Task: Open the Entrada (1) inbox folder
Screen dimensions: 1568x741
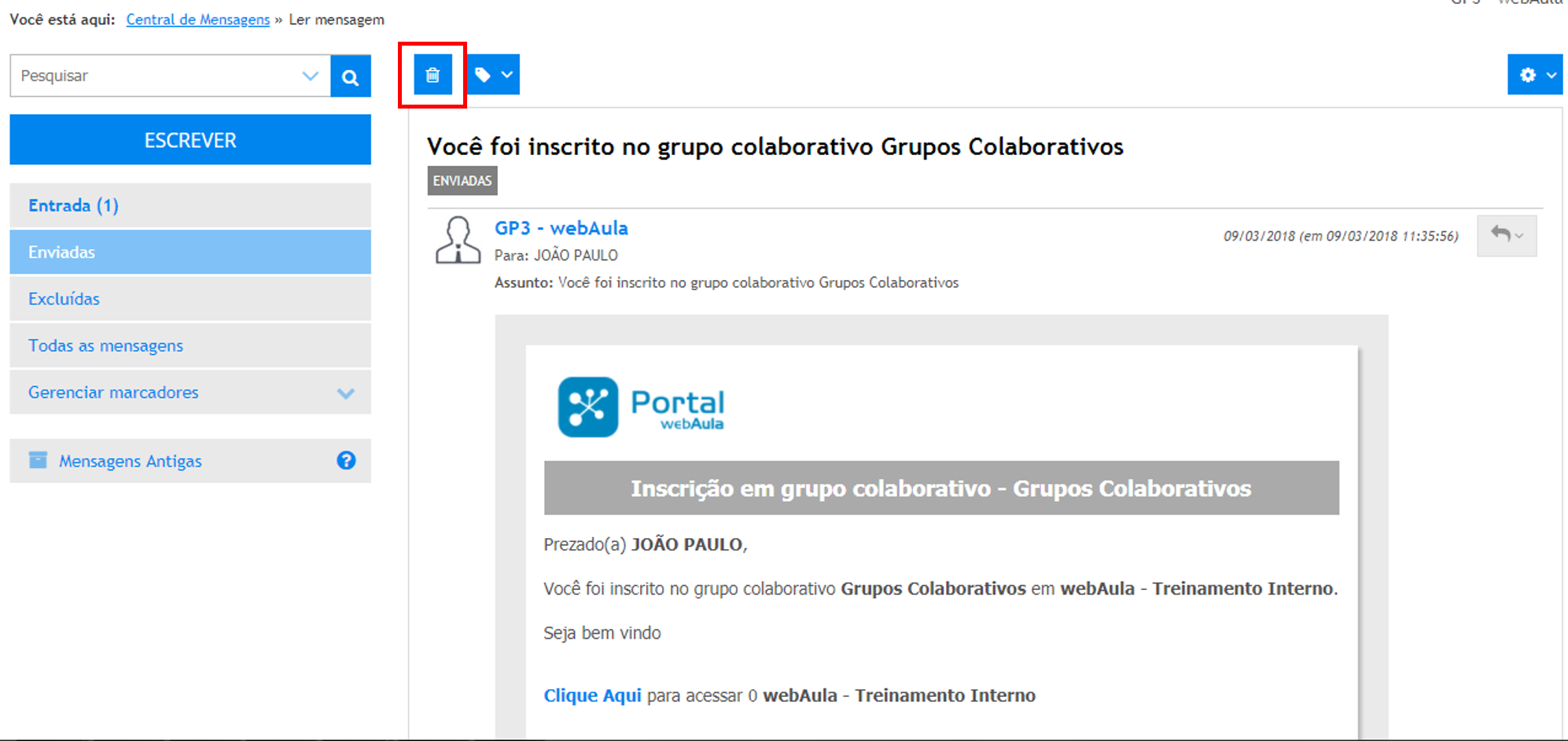Action: click(x=73, y=206)
